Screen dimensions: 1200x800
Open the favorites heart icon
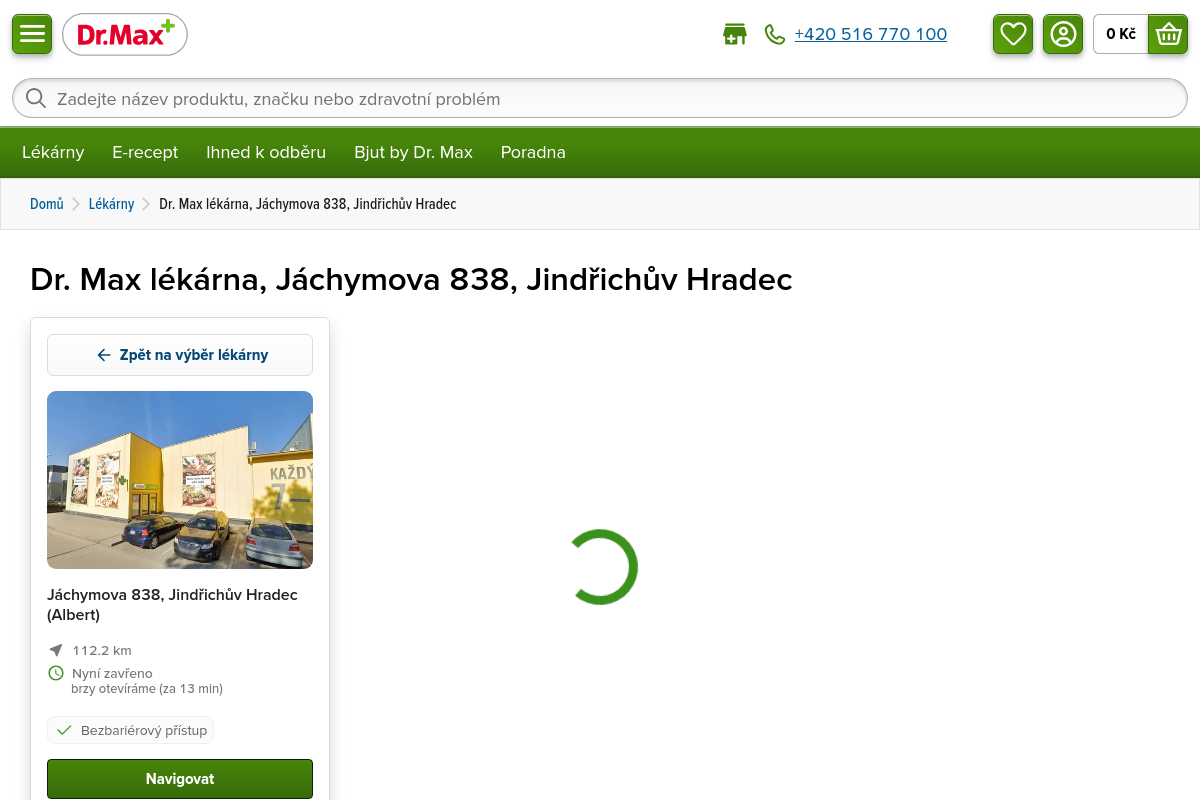pyautogui.click(x=1013, y=34)
